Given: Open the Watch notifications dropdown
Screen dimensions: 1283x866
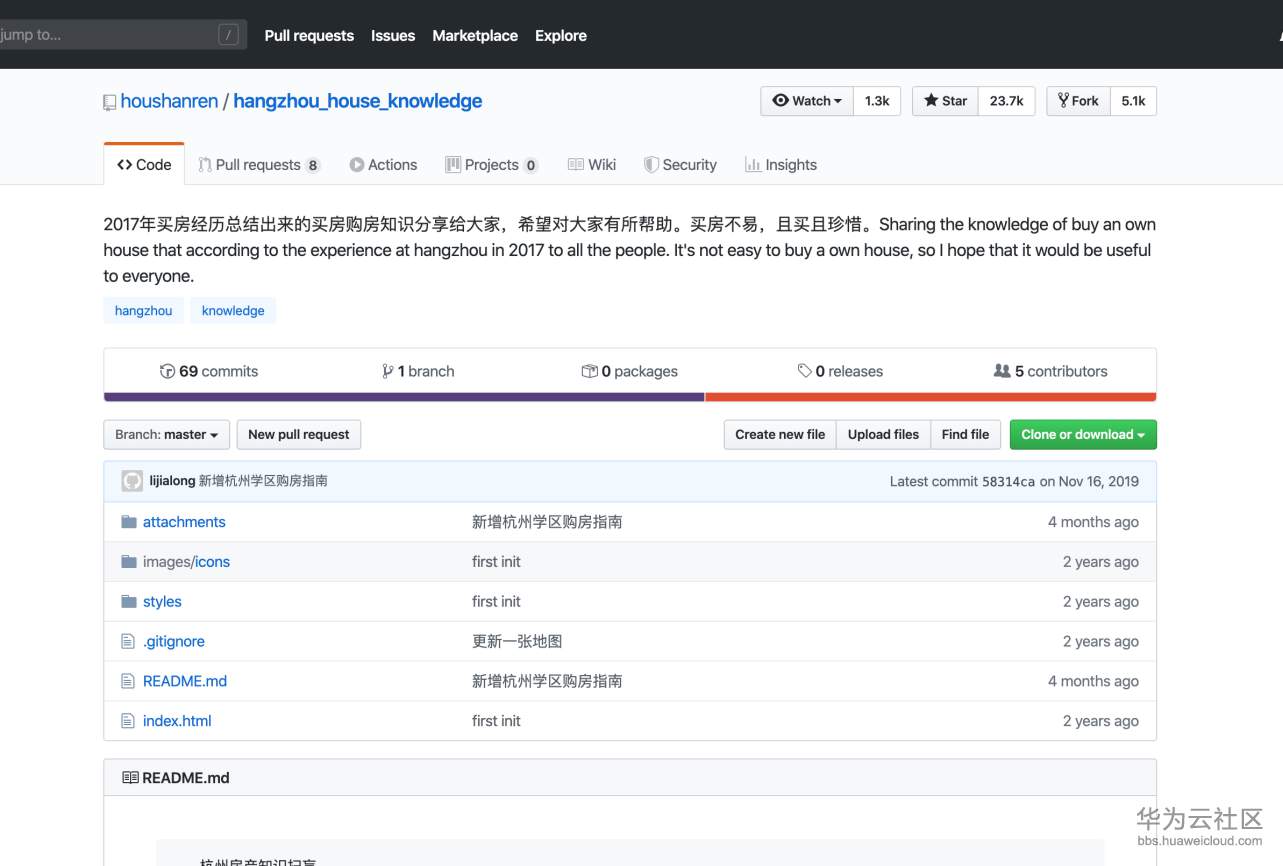Looking at the screenshot, I should [807, 101].
